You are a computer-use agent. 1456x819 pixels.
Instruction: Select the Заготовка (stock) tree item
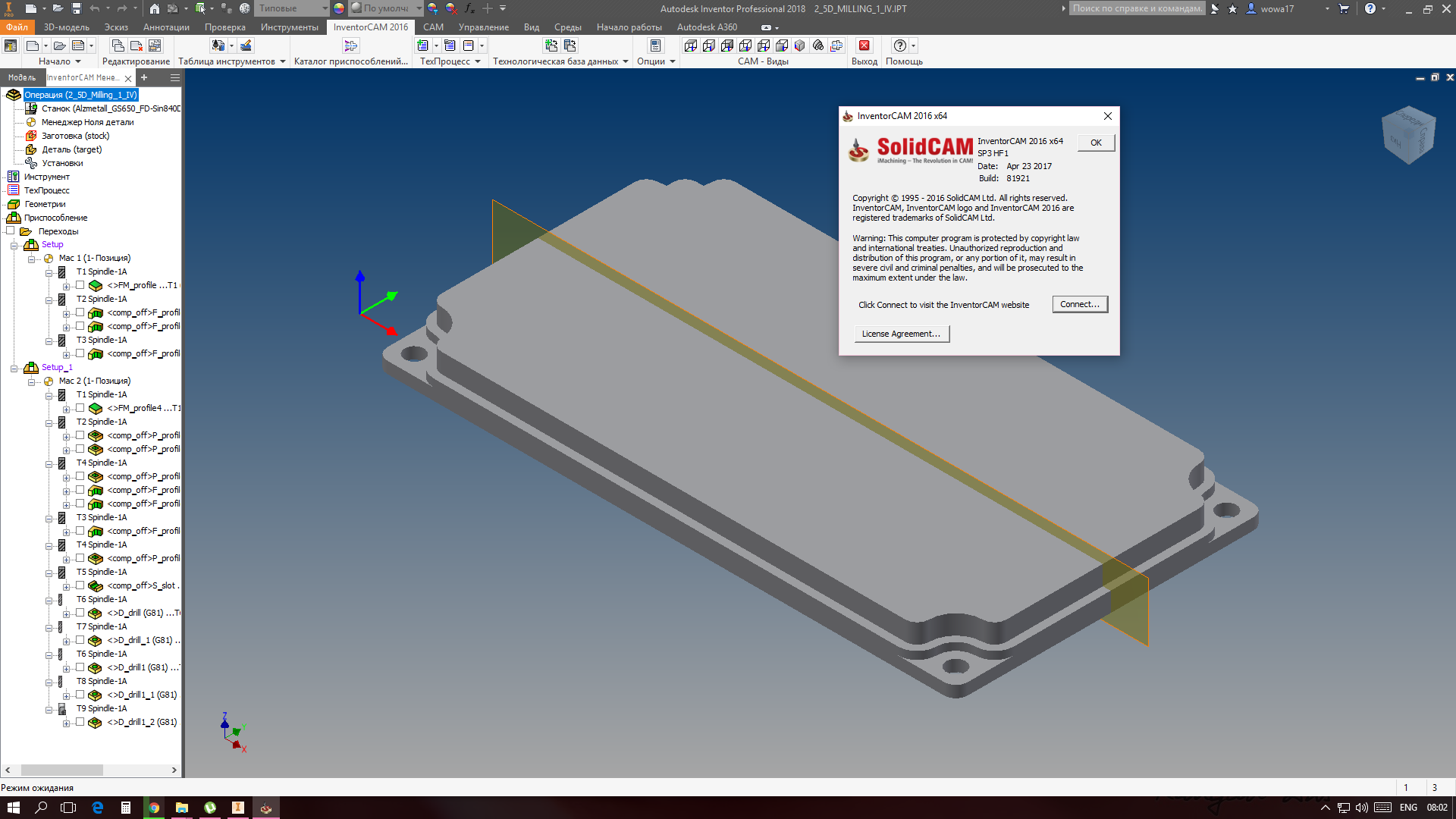(x=75, y=136)
